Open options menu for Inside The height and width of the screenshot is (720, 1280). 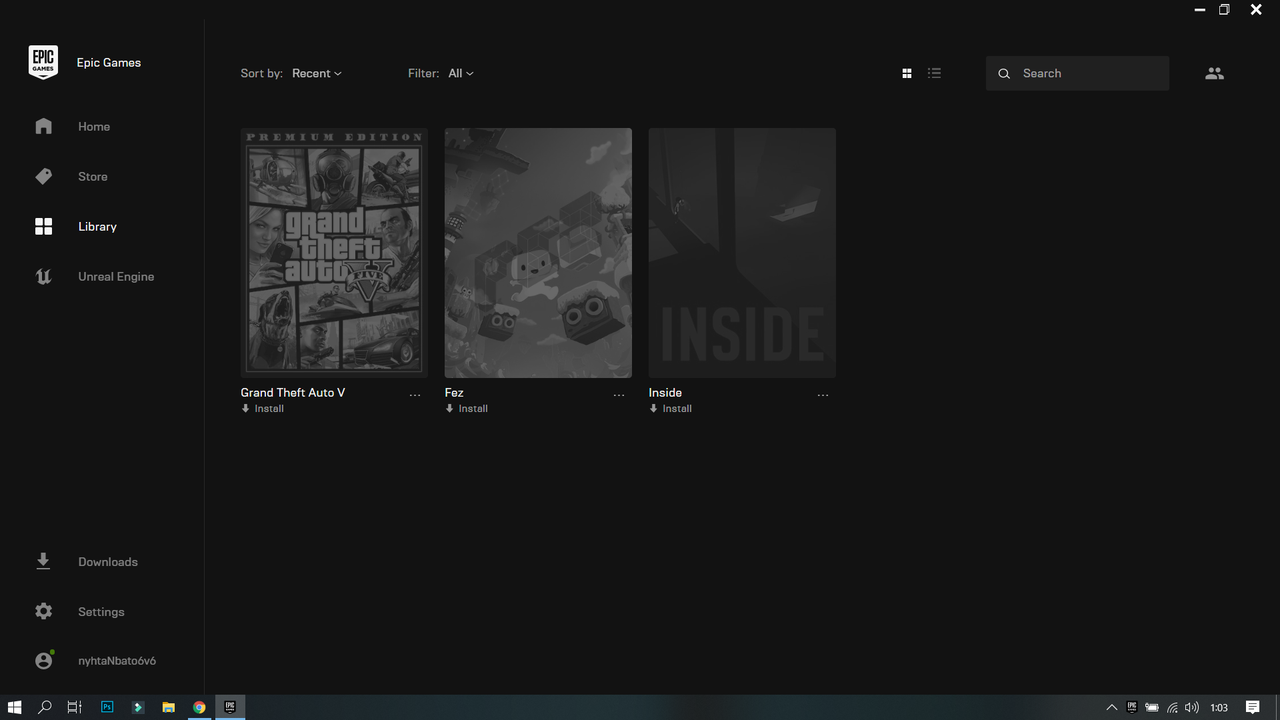tap(823, 395)
